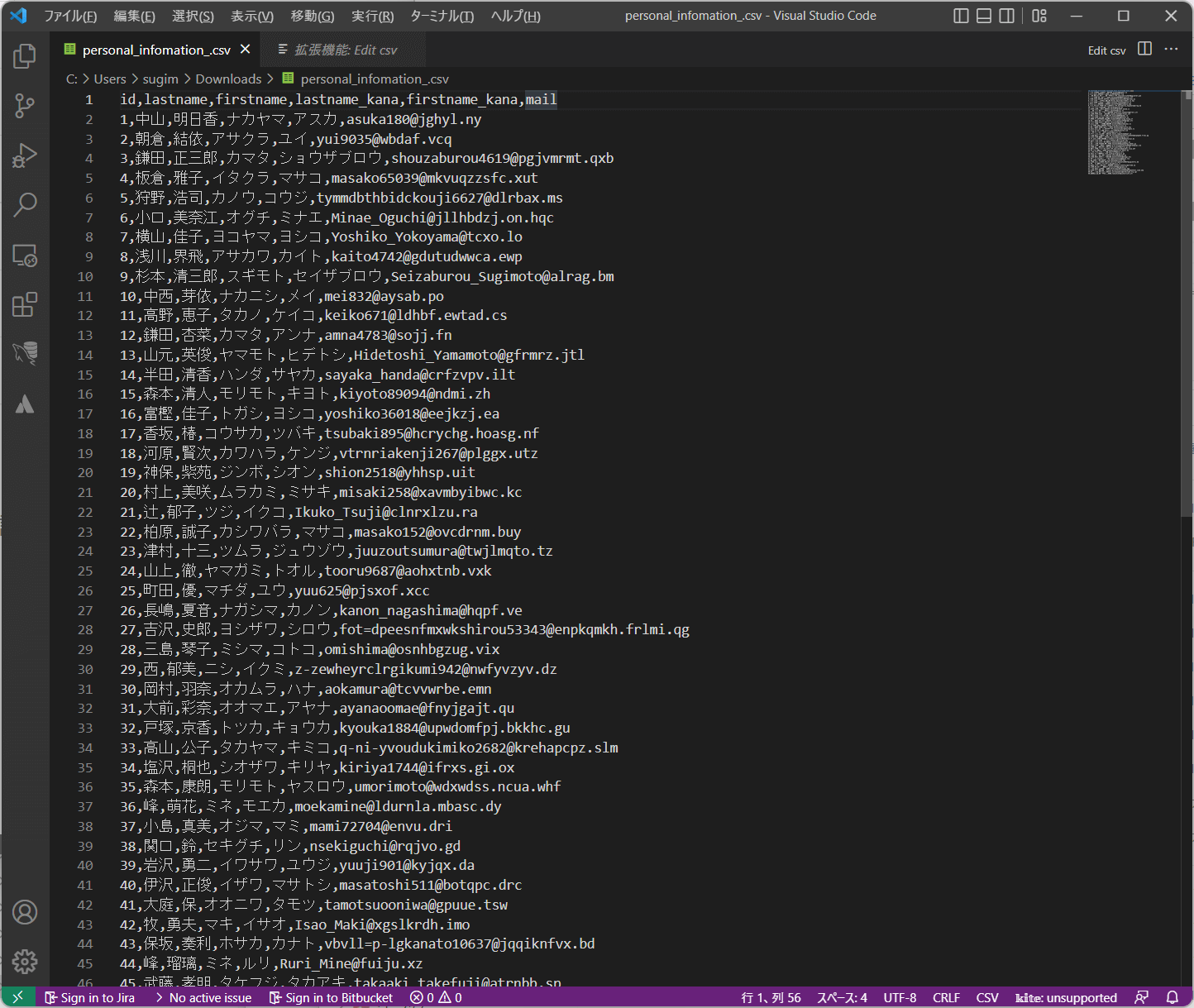This screenshot has height=1008, width=1194.
Task: Expand the Users breadcrumb
Action: [110, 79]
